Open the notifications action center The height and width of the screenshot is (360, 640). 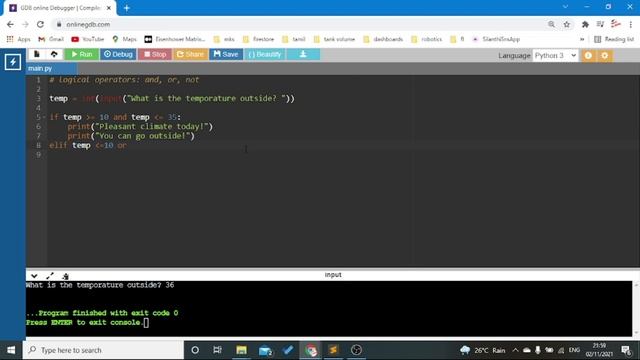point(627,350)
